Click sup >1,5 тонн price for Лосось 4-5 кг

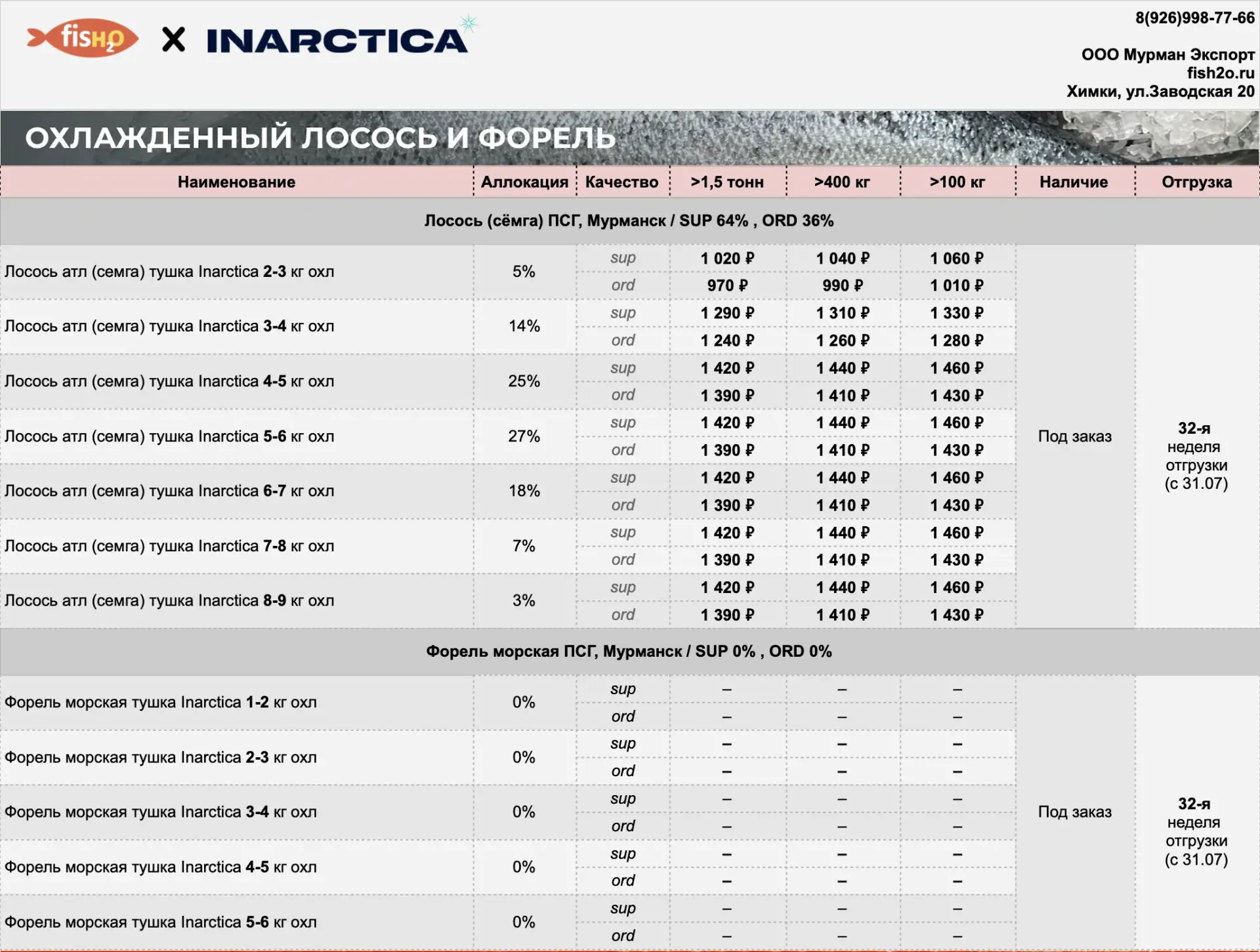pos(727,368)
